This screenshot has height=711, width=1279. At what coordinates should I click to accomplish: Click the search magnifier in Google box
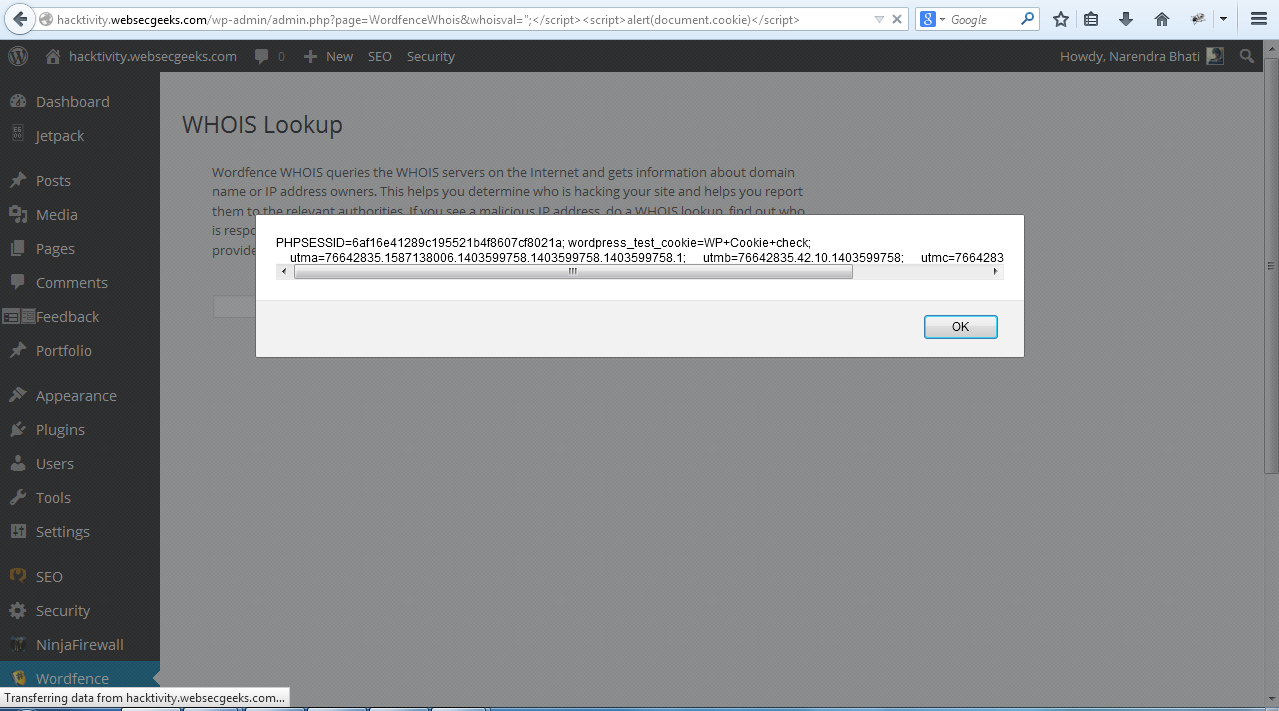tap(1028, 19)
